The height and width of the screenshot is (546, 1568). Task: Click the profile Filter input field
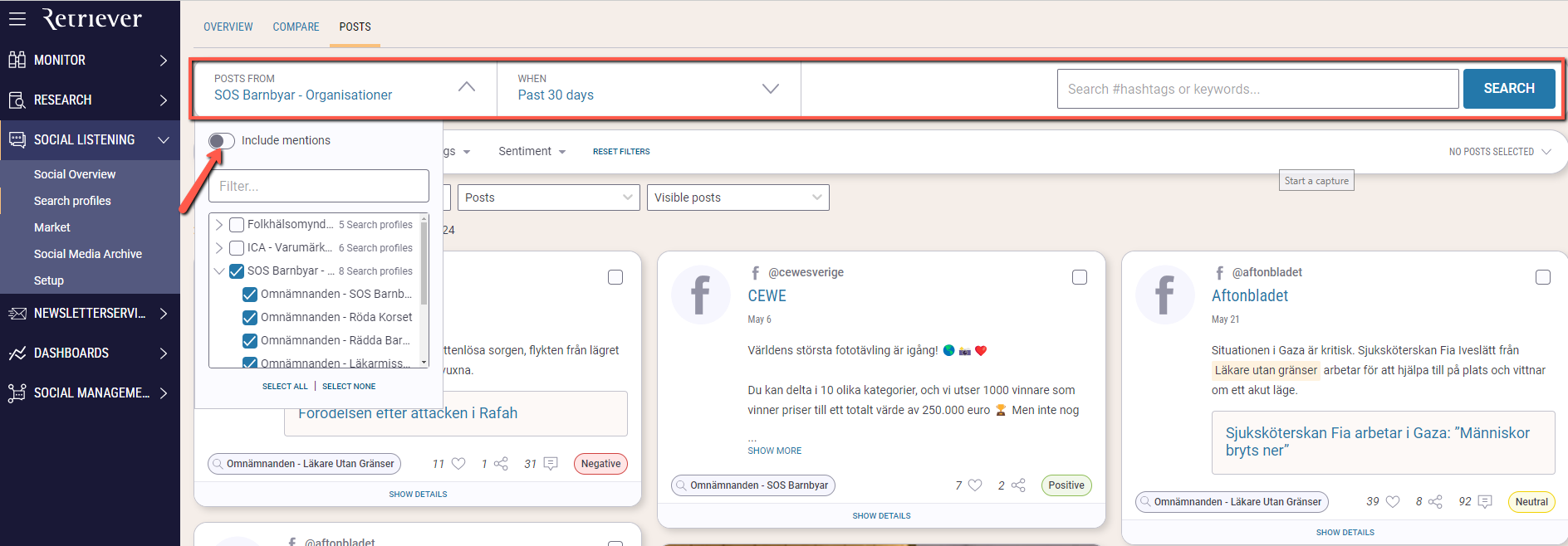coord(319,186)
